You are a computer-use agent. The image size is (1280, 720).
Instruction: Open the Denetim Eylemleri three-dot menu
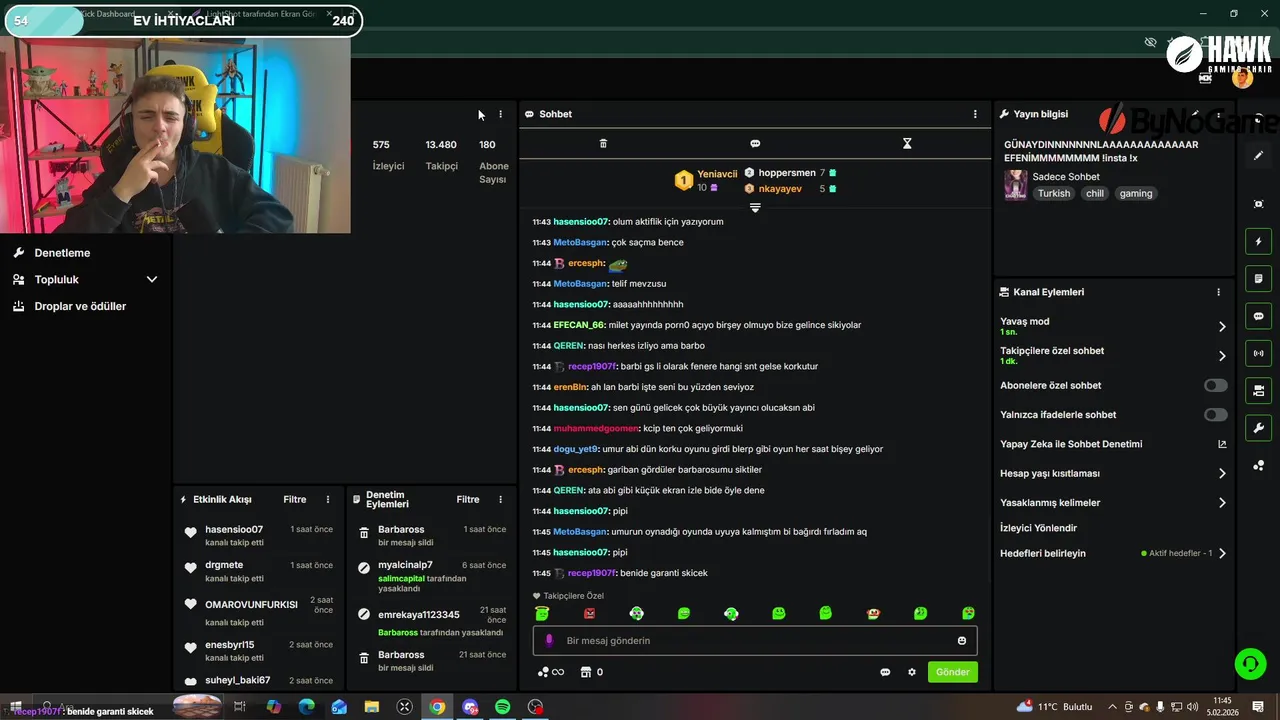click(501, 499)
